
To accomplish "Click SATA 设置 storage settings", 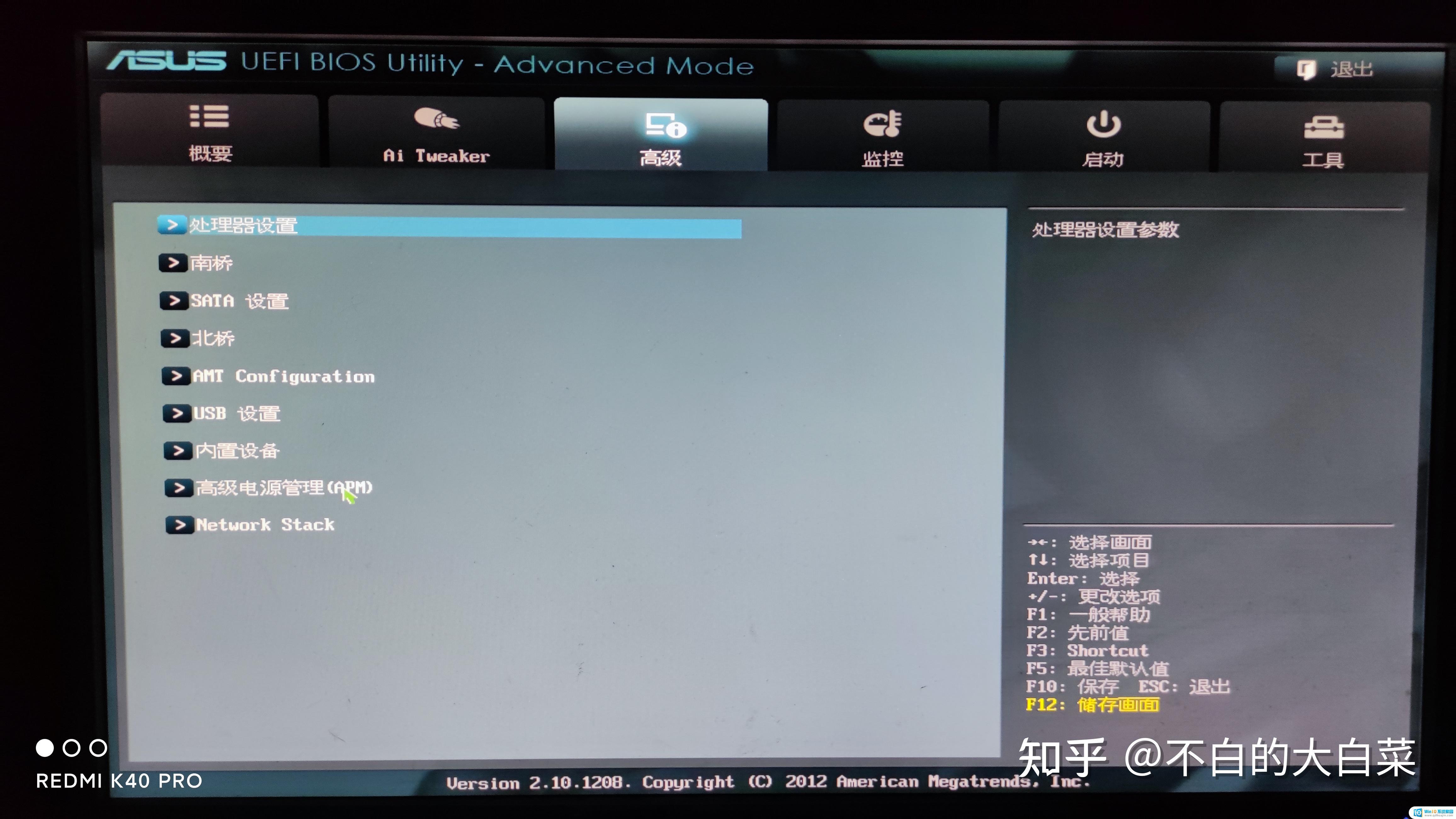I will 238,300.
